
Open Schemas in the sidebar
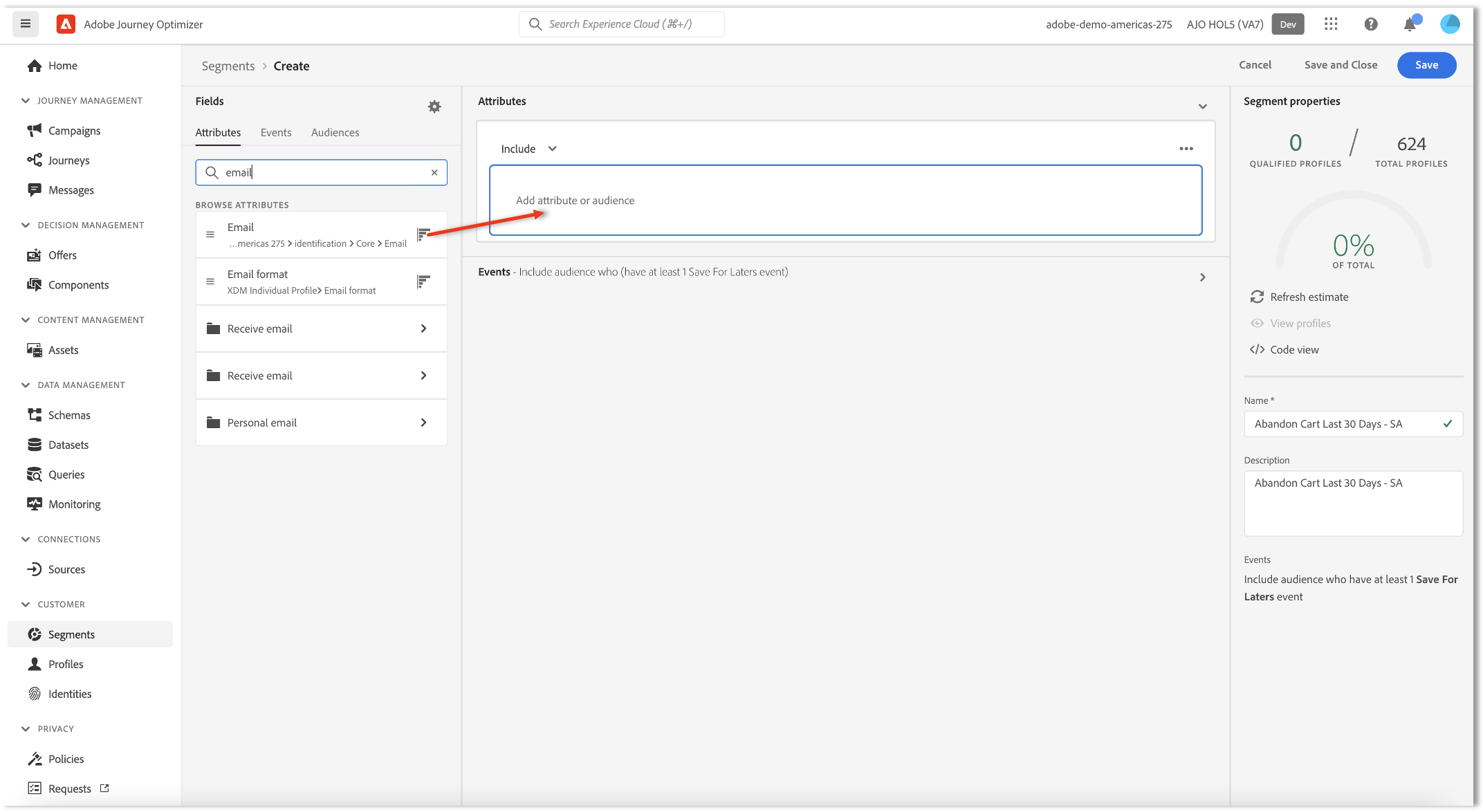[x=59, y=415]
